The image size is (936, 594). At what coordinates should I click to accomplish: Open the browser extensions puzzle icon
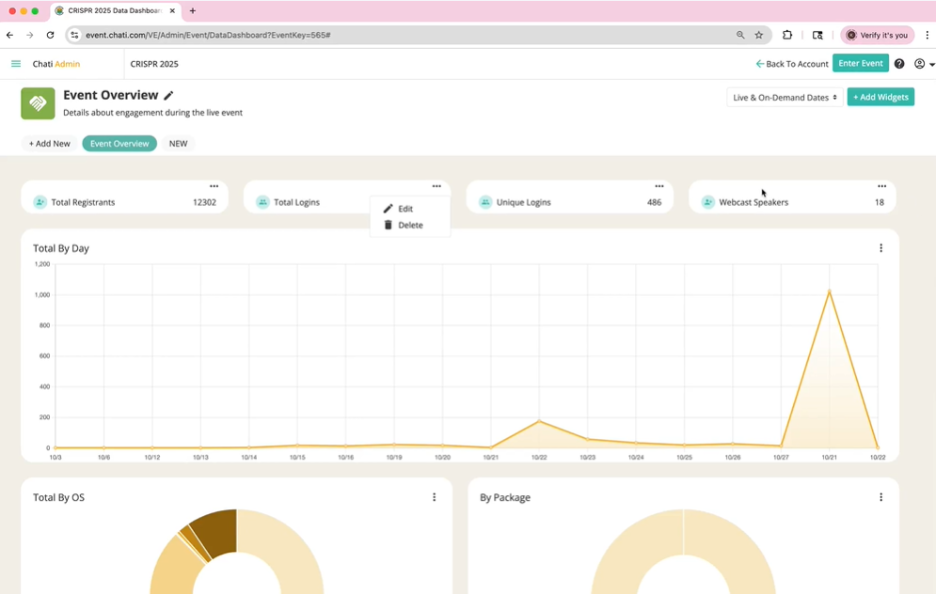[788, 35]
